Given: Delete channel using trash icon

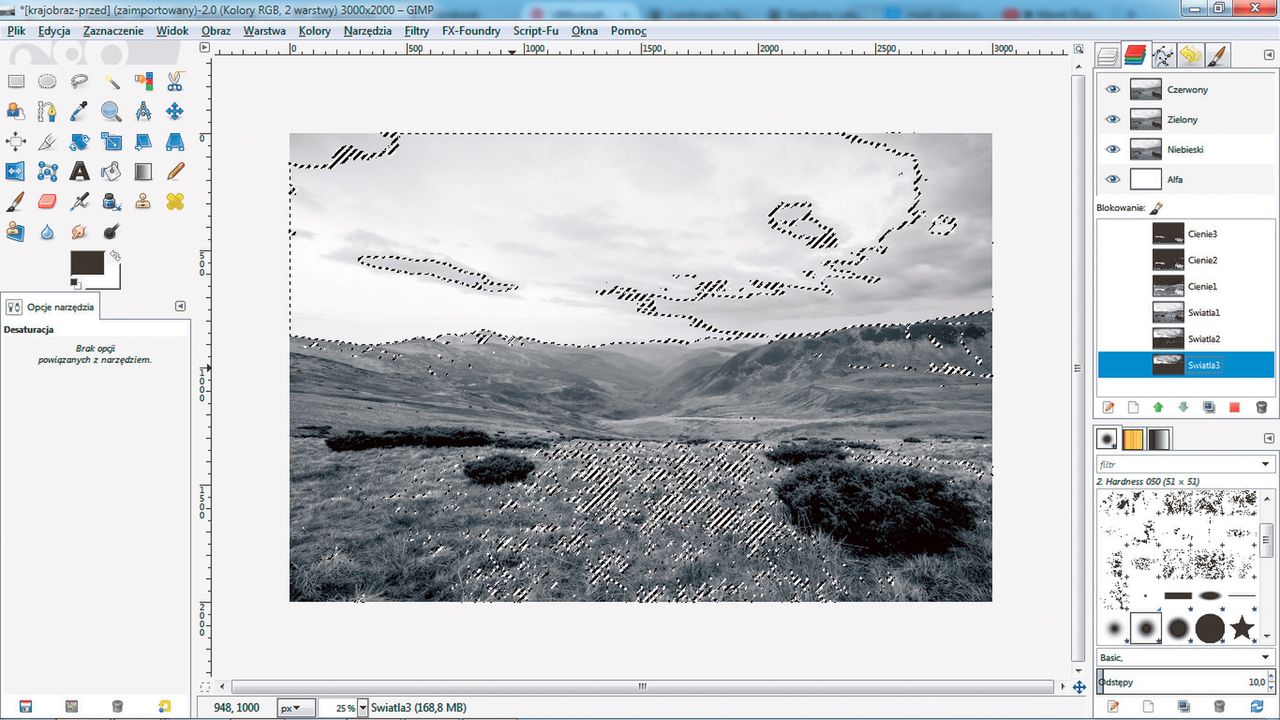Looking at the screenshot, I should [1261, 407].
